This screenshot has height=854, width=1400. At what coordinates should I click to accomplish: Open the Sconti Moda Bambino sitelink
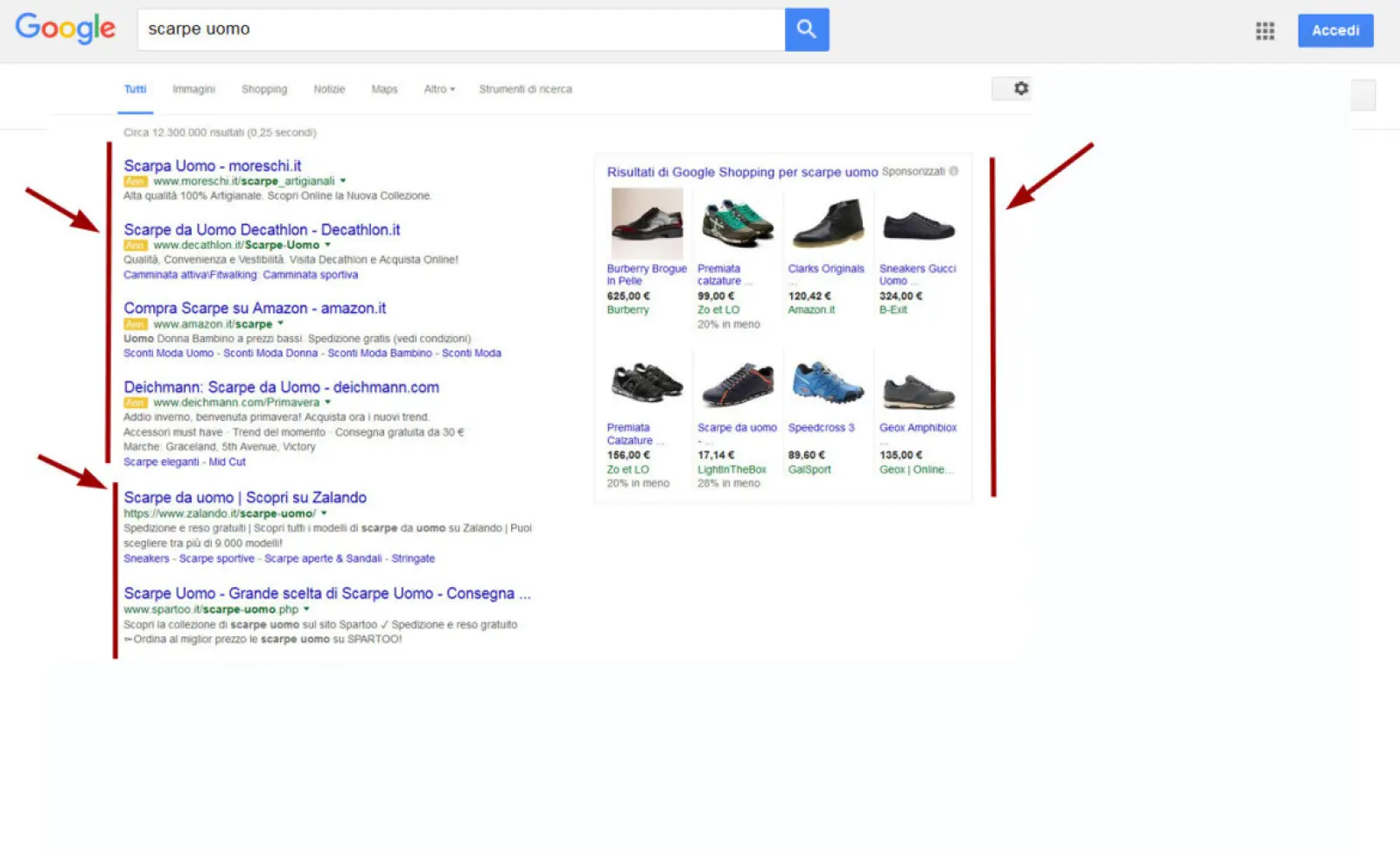coord(380,353)
